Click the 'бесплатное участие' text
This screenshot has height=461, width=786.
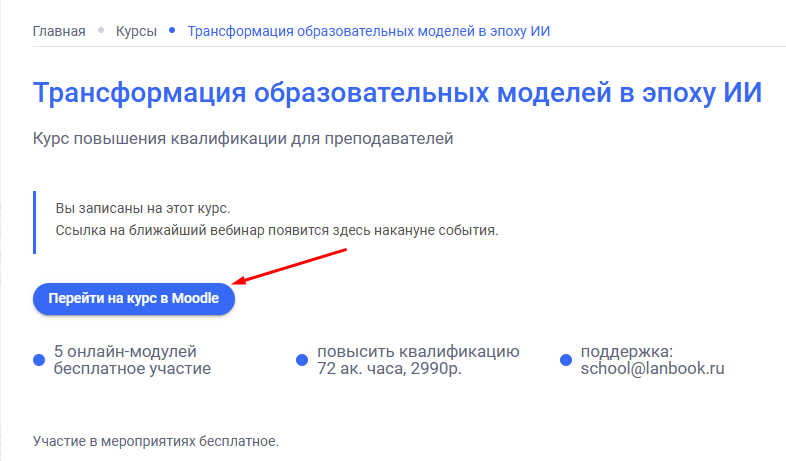(x=131, y=369)
